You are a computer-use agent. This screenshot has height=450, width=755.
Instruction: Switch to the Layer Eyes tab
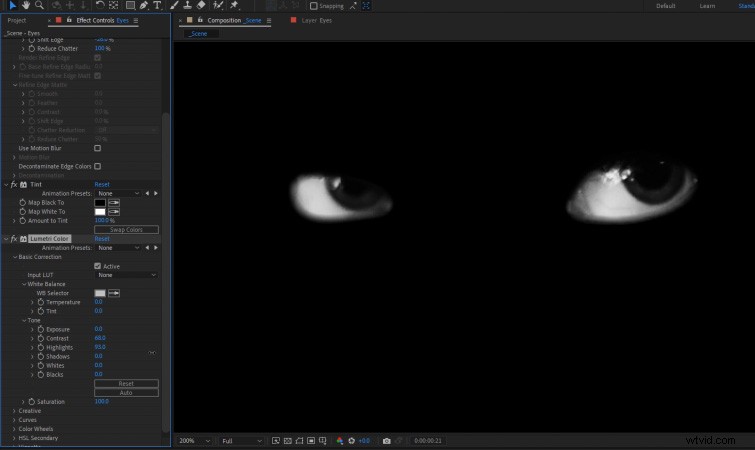pyautogui.click(x=317, y=21)
